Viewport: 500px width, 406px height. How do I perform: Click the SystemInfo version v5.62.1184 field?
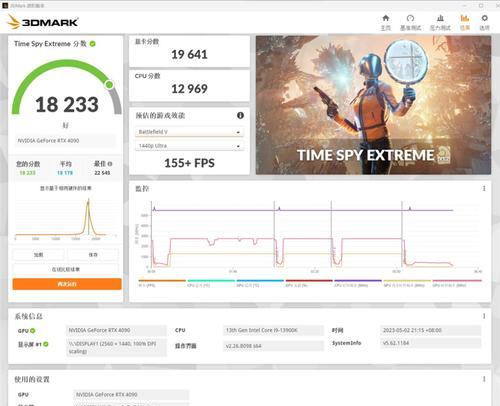coord(430,343)
